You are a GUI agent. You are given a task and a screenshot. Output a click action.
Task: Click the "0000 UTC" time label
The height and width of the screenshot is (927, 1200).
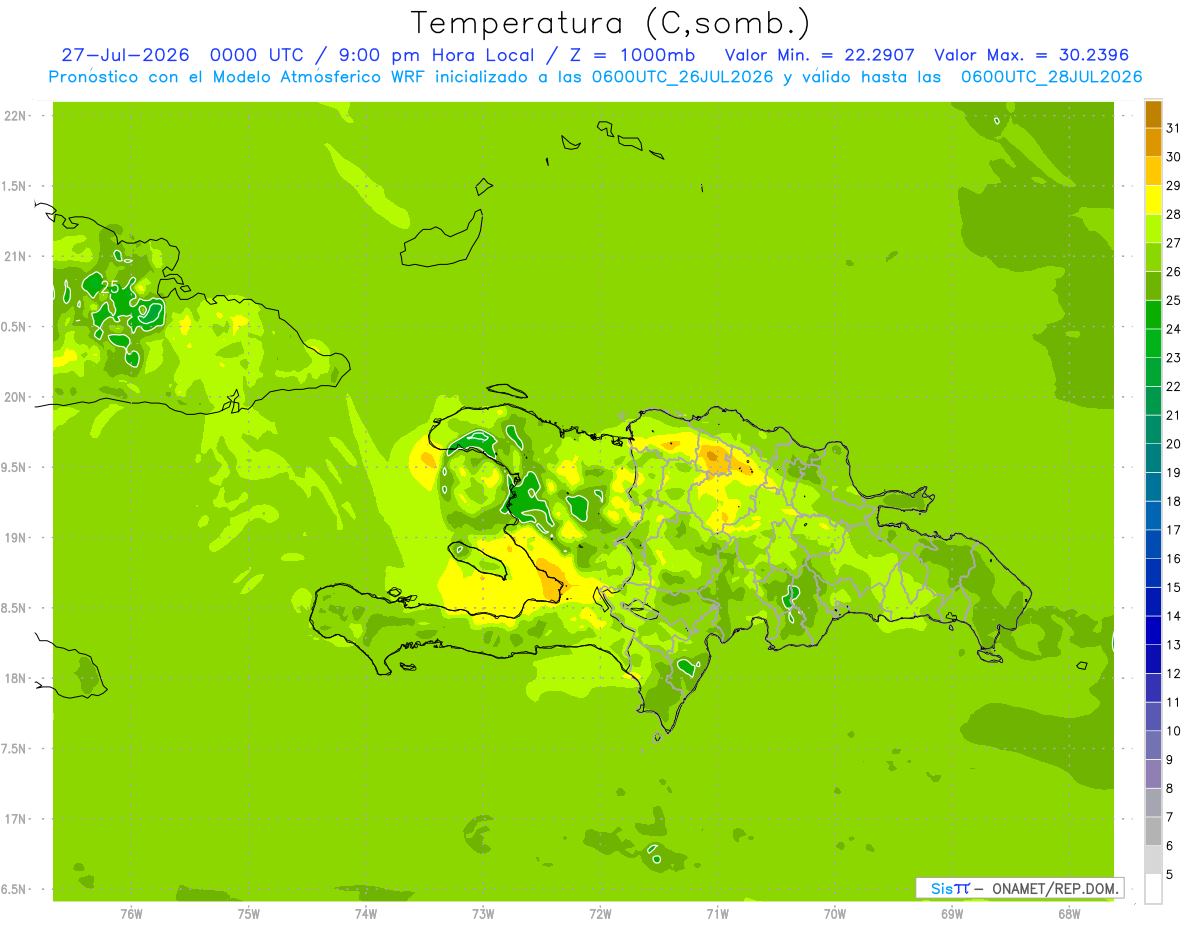(255, 55)
